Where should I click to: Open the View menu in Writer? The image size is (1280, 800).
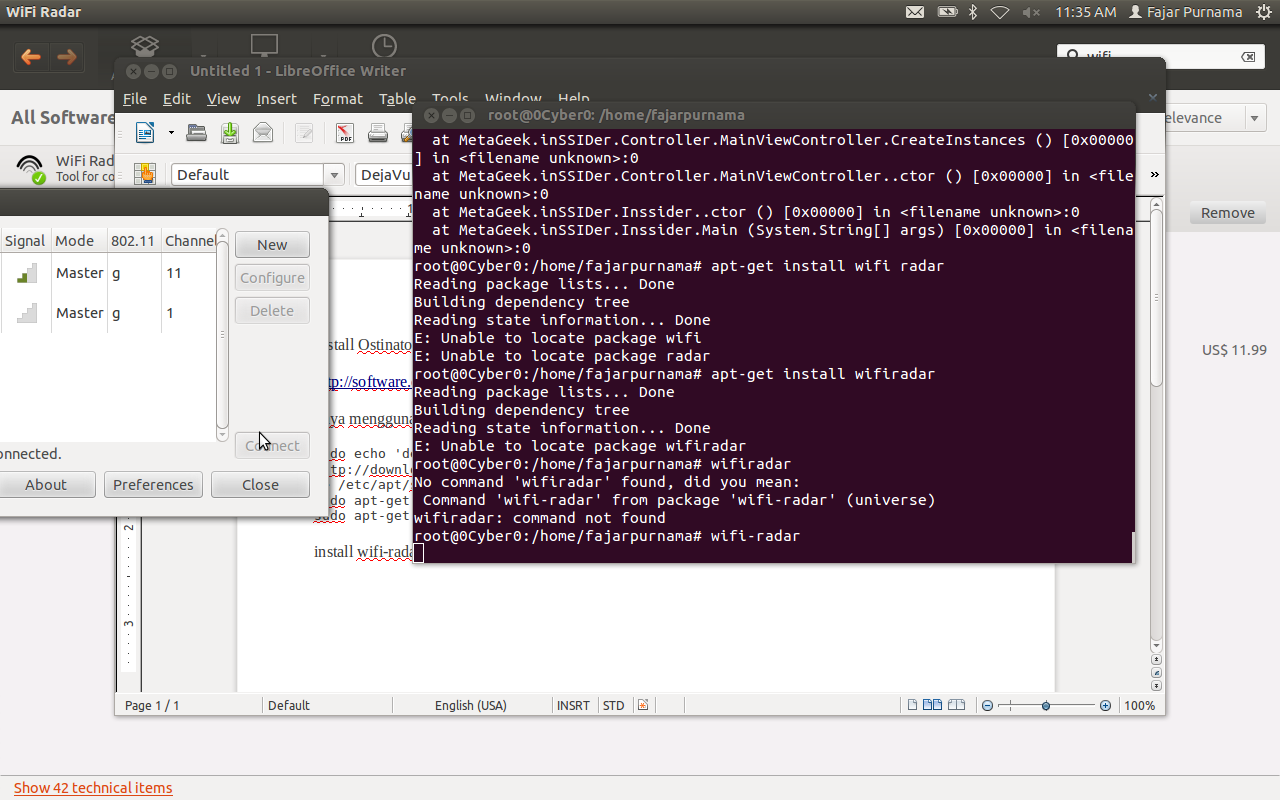(x=223, y=98)
